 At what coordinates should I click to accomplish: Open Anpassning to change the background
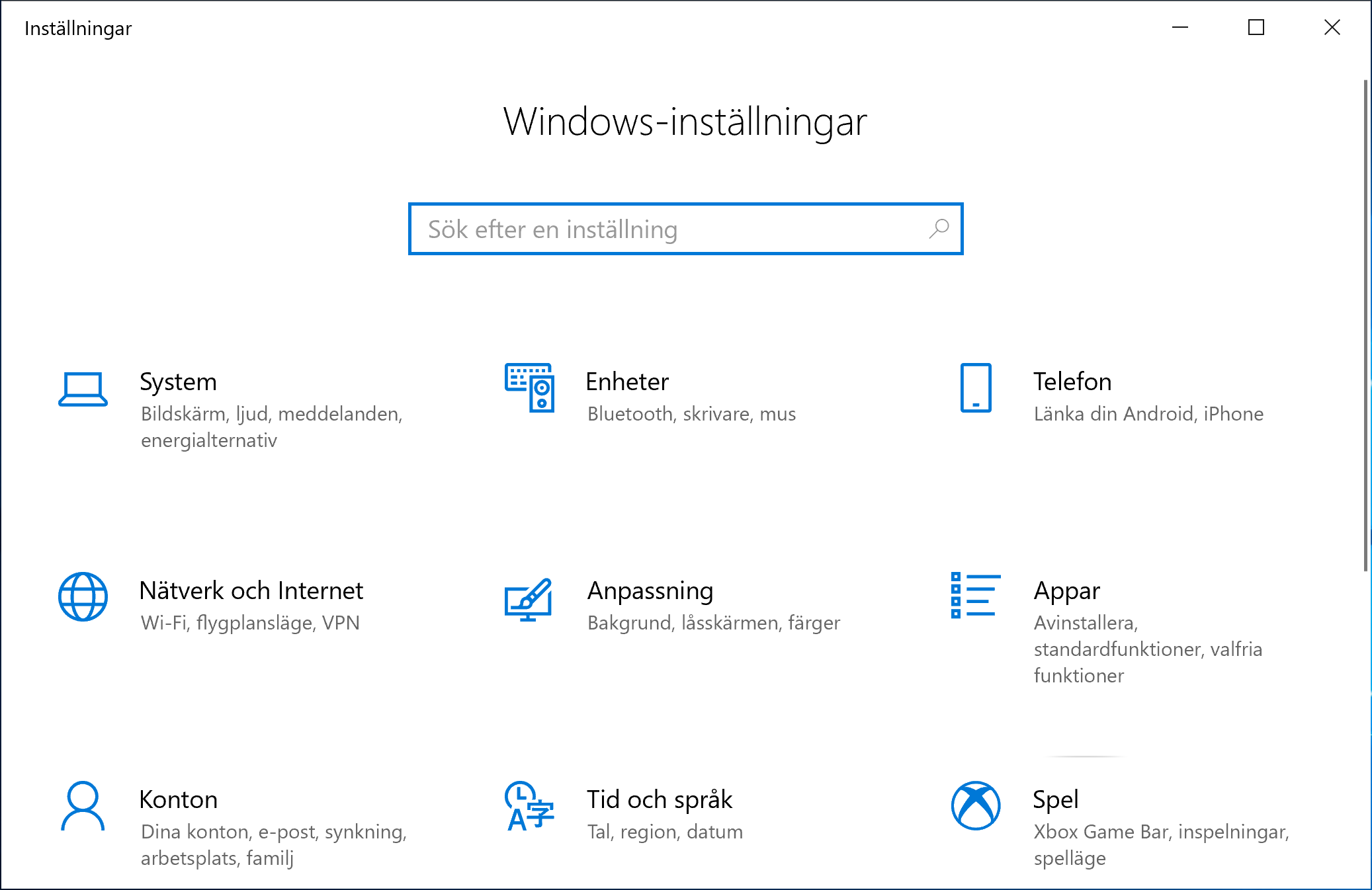pyautogui.click(x=650, y=590)
